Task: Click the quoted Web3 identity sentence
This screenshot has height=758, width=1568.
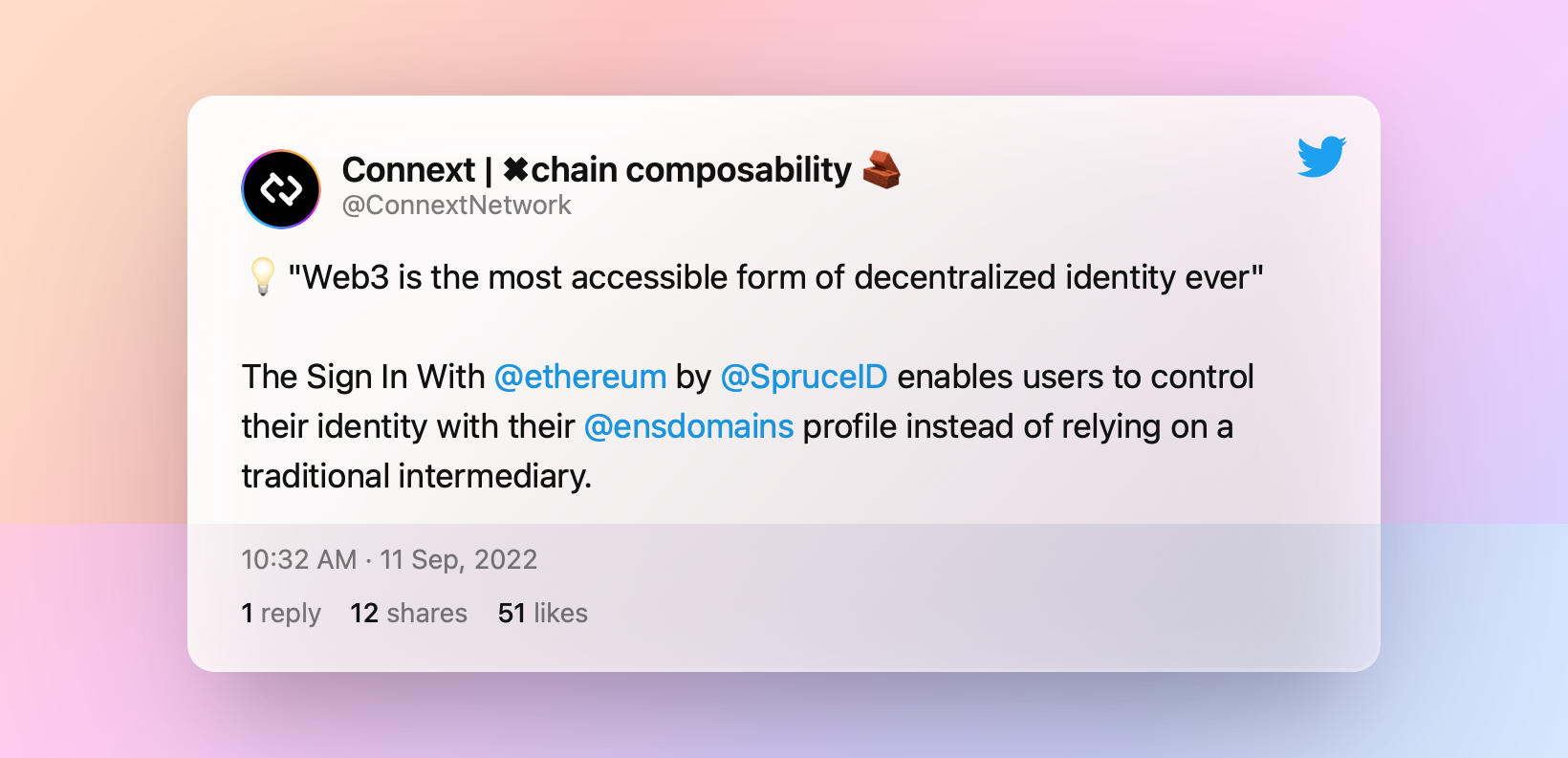Action: pos(775,277)
